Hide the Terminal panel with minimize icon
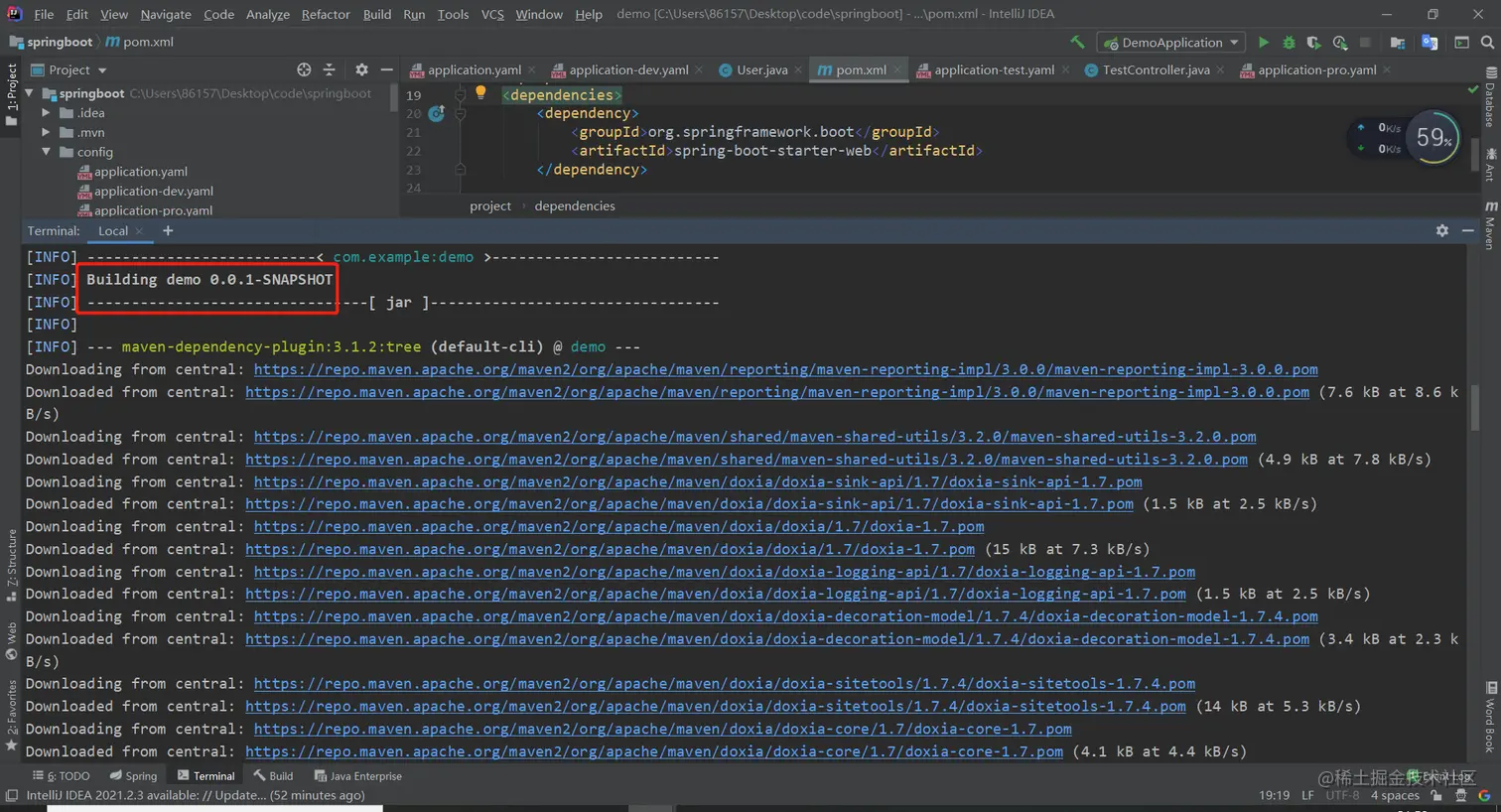1501x812 pixels. 1470,230
